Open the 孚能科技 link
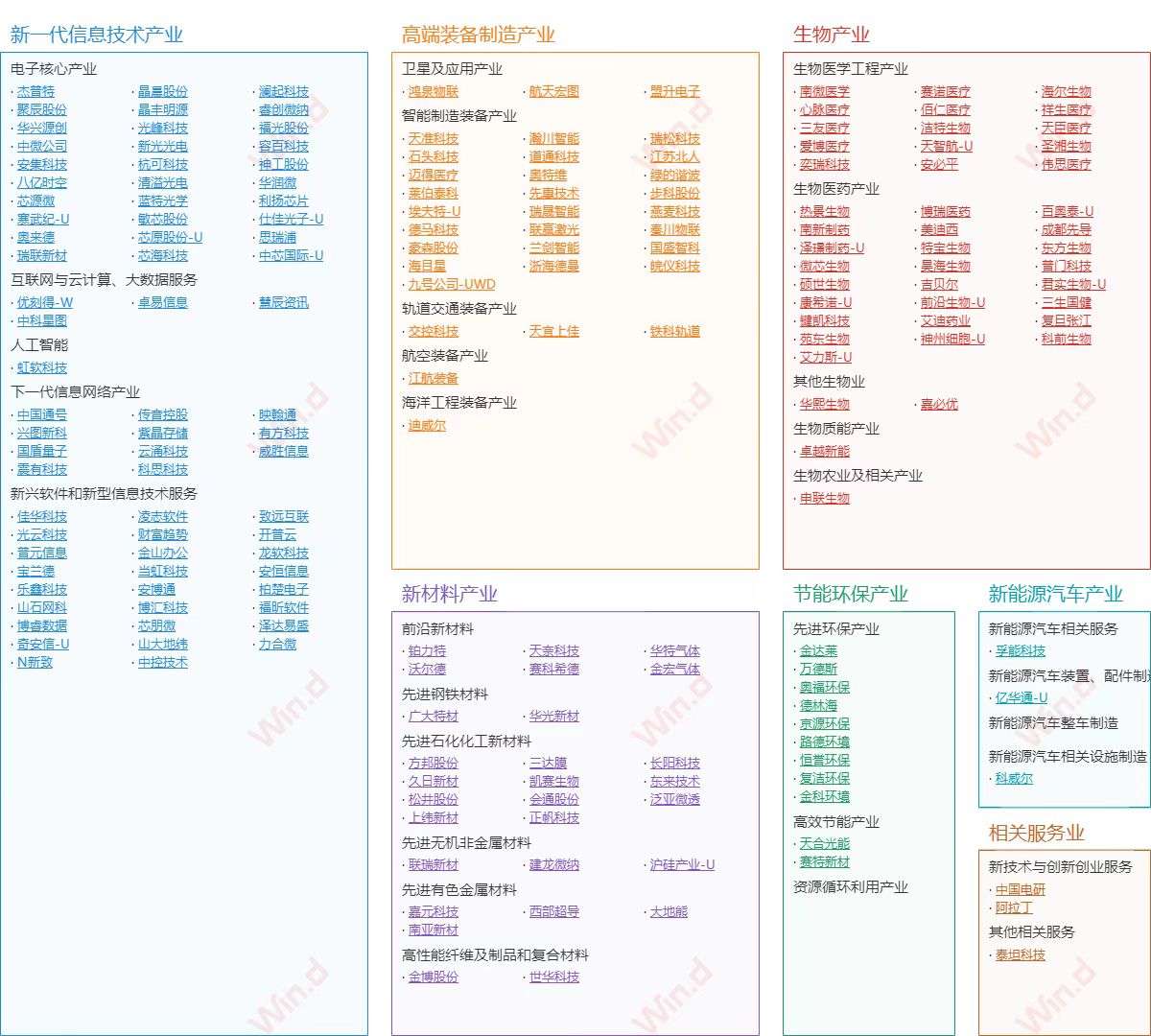This screenshot has width=1151, height=1036. (1021, 651)
